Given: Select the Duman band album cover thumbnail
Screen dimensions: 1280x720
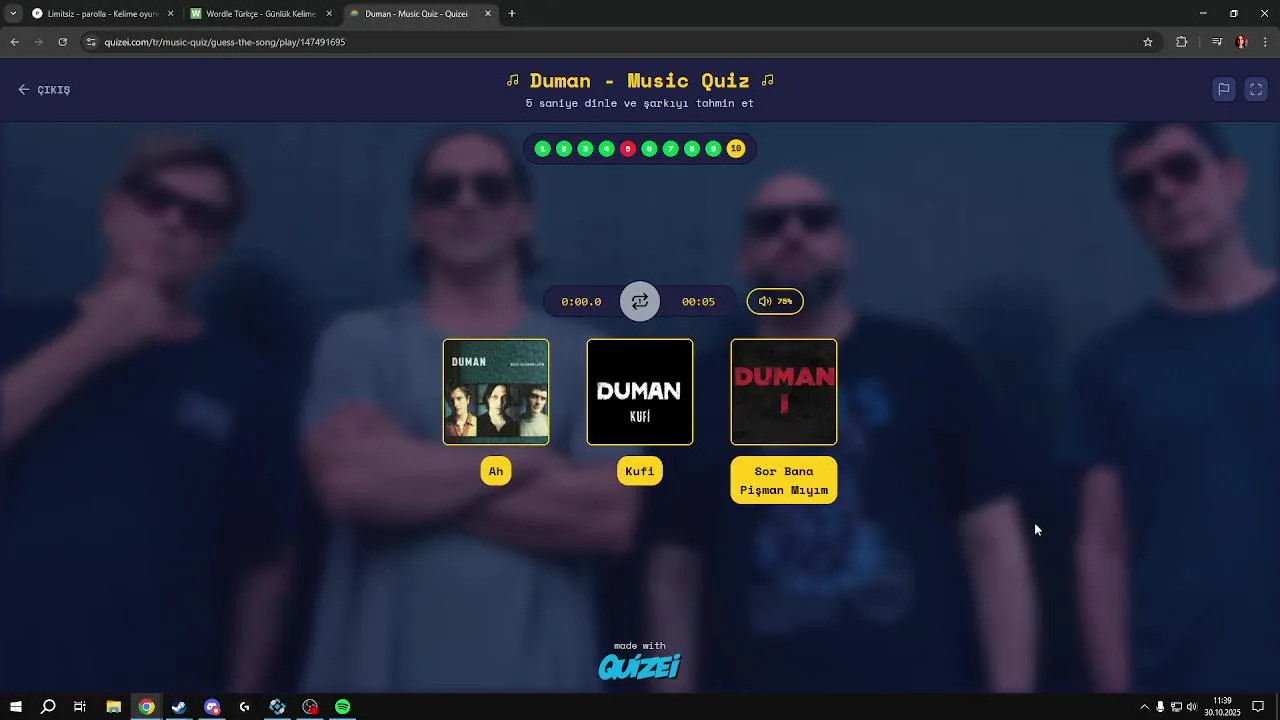Looking at the screenshot, I should pyautogui.click(x=496, y=392).
